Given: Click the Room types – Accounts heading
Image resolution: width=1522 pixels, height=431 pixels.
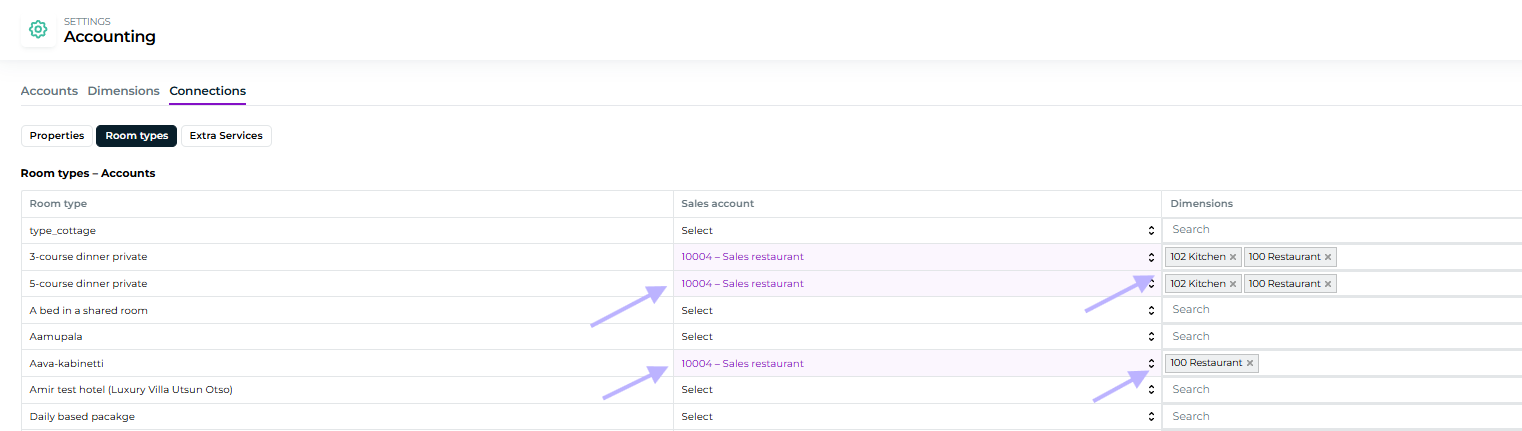Looking at the screenshot, I should coord(88,173).
